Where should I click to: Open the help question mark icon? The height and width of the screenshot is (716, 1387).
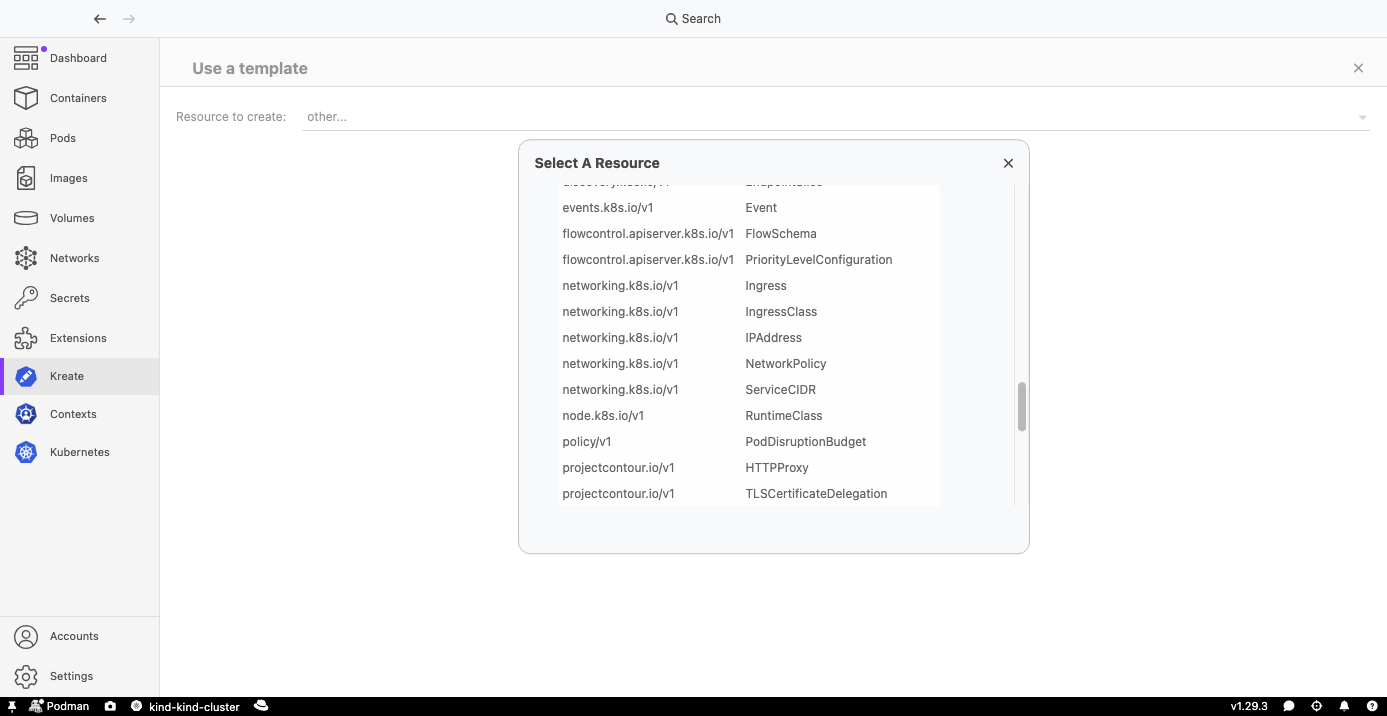[1371, 706]
